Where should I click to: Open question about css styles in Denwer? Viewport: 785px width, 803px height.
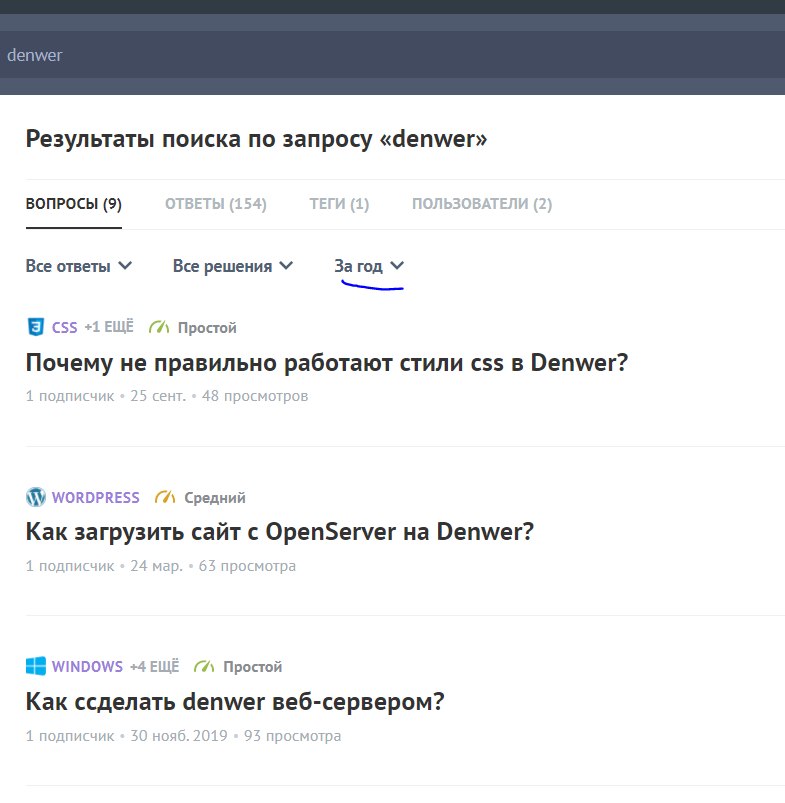pos(327,363)
